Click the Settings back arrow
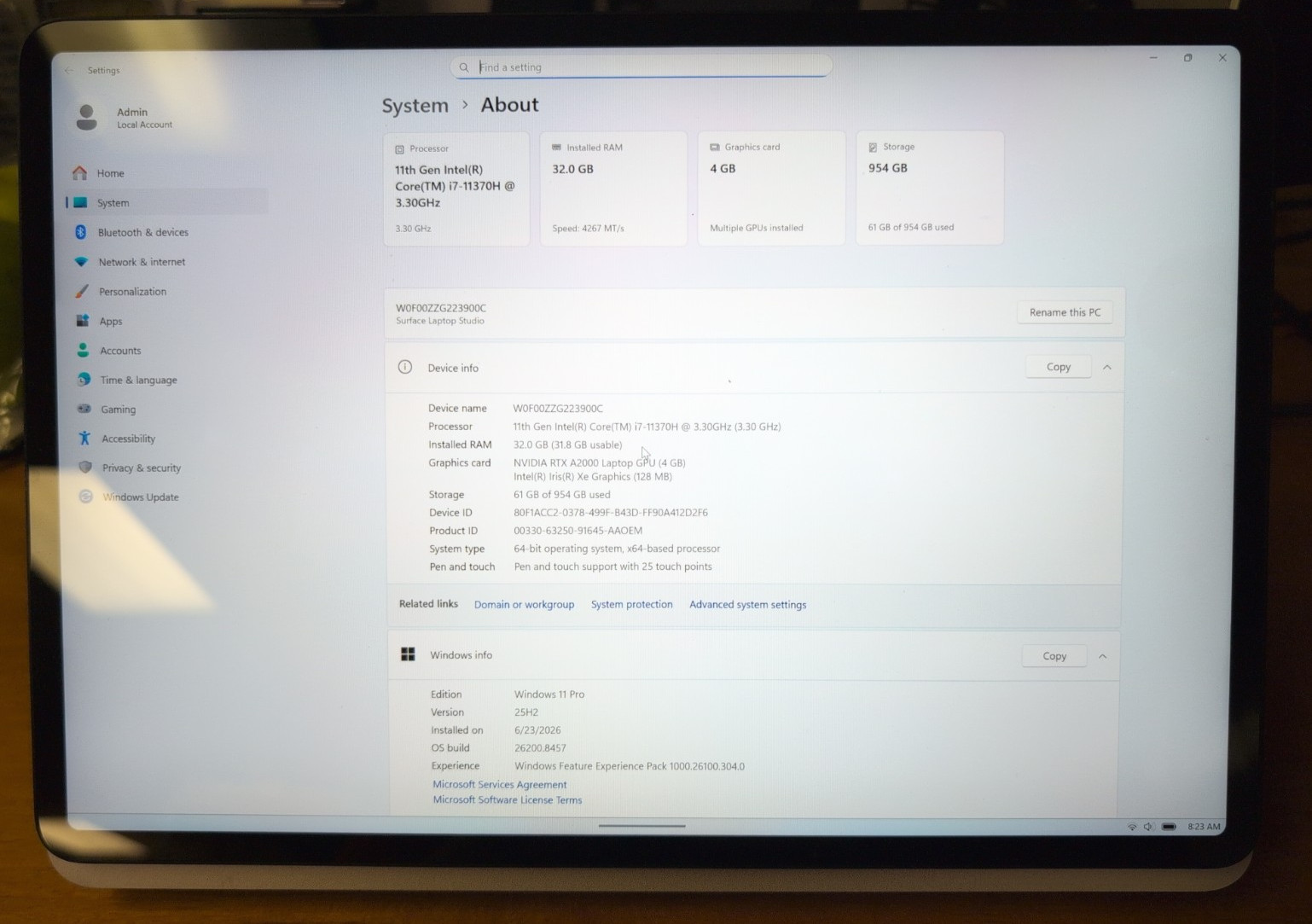This screenshot has height=924, width=1312. [x=69, y=71]
